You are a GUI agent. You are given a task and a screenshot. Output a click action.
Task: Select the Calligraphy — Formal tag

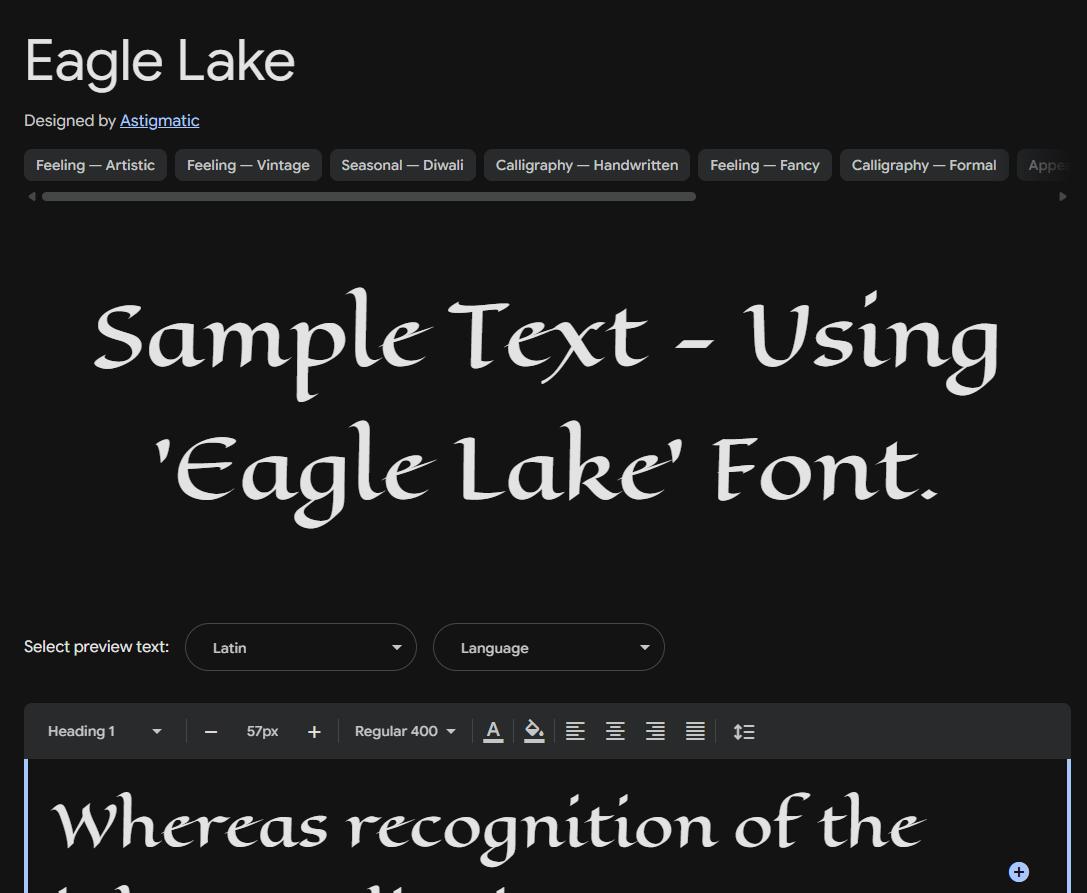[924, 165]
